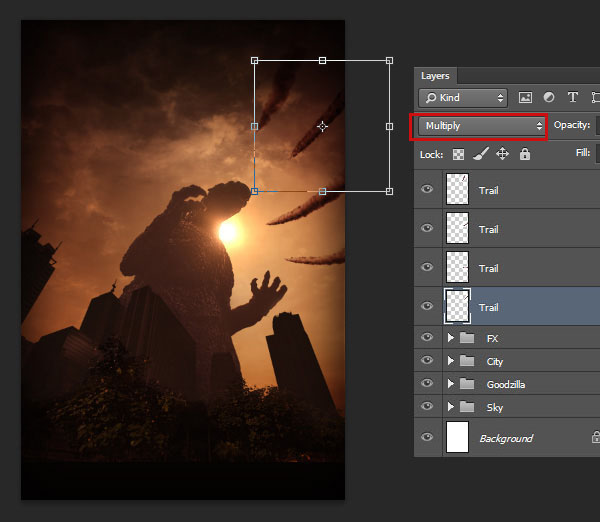Filter layers by pixel (image) kind
This screenshot has height=522, width=600.
pos(525,98)
